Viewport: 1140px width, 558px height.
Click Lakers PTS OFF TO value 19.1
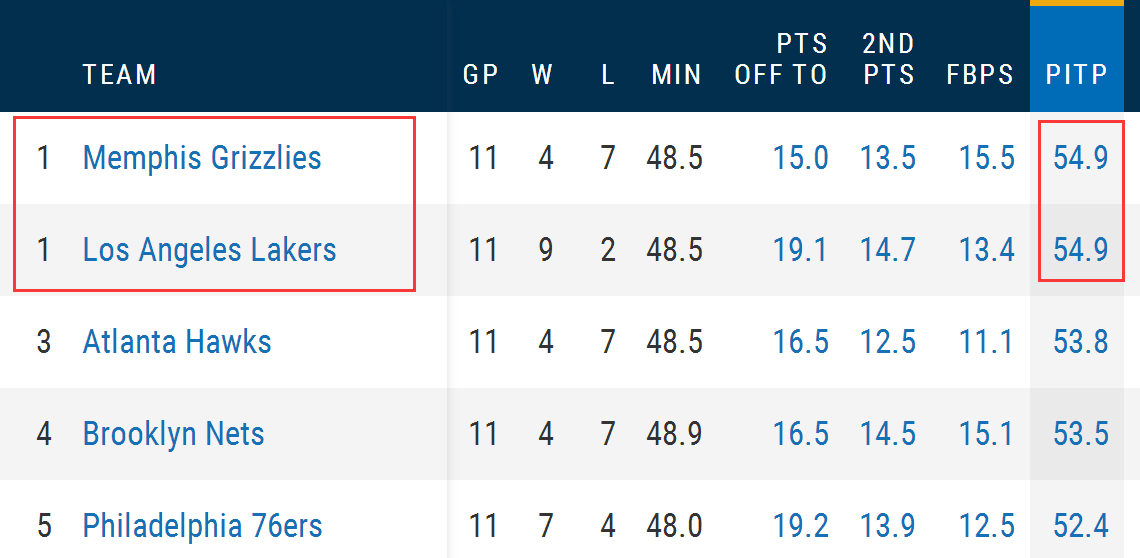(800, 250)
